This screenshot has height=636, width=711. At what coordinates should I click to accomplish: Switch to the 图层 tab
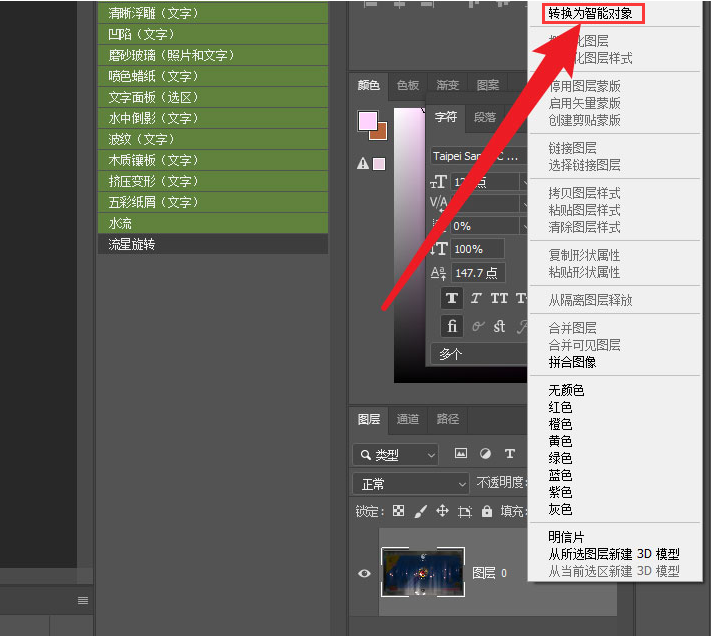[368, 419]
